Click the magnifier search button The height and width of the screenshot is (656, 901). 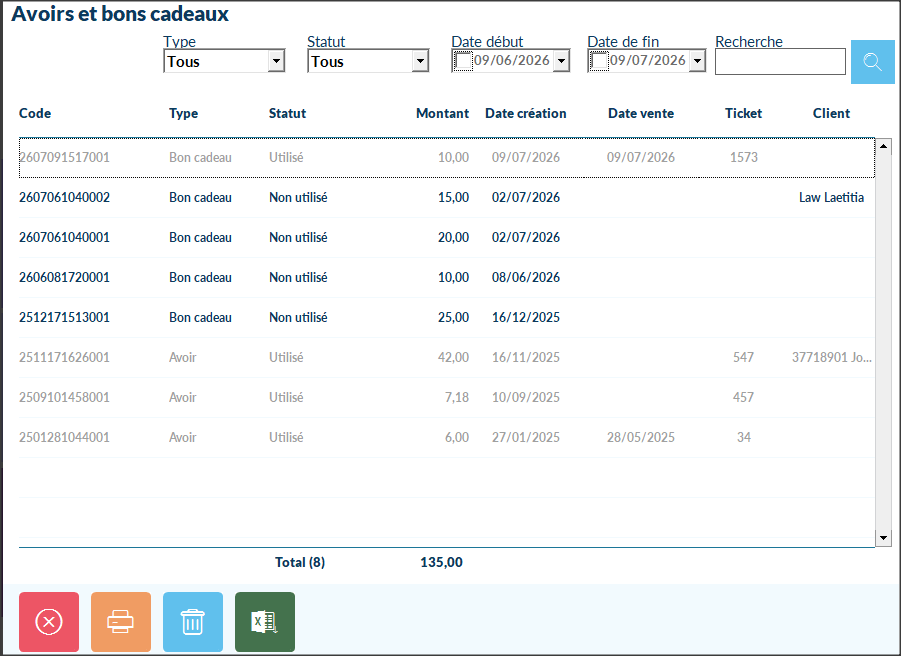coord(872,62)
